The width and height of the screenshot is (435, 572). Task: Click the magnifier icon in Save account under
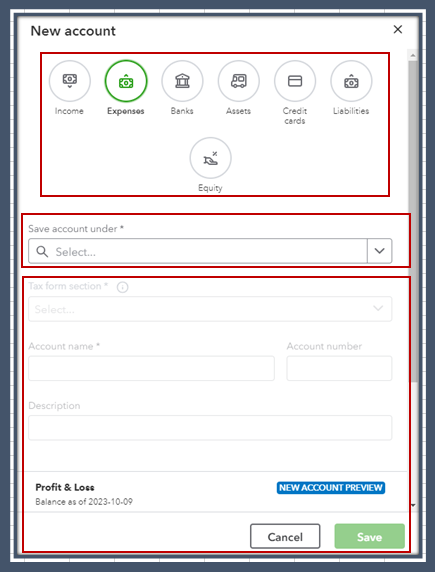click(x=42, y=251)
